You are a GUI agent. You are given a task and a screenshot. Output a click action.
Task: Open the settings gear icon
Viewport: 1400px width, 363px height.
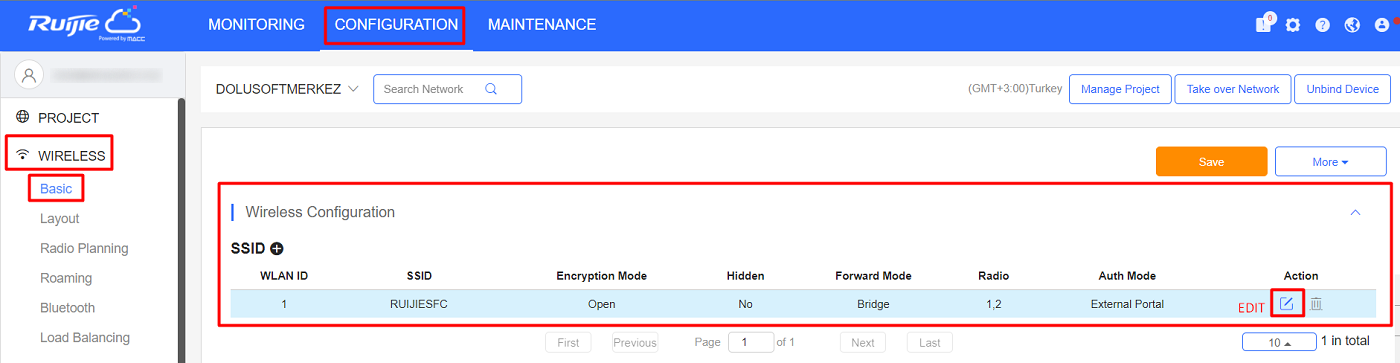pyautogui.click(x=1293, y=25)
